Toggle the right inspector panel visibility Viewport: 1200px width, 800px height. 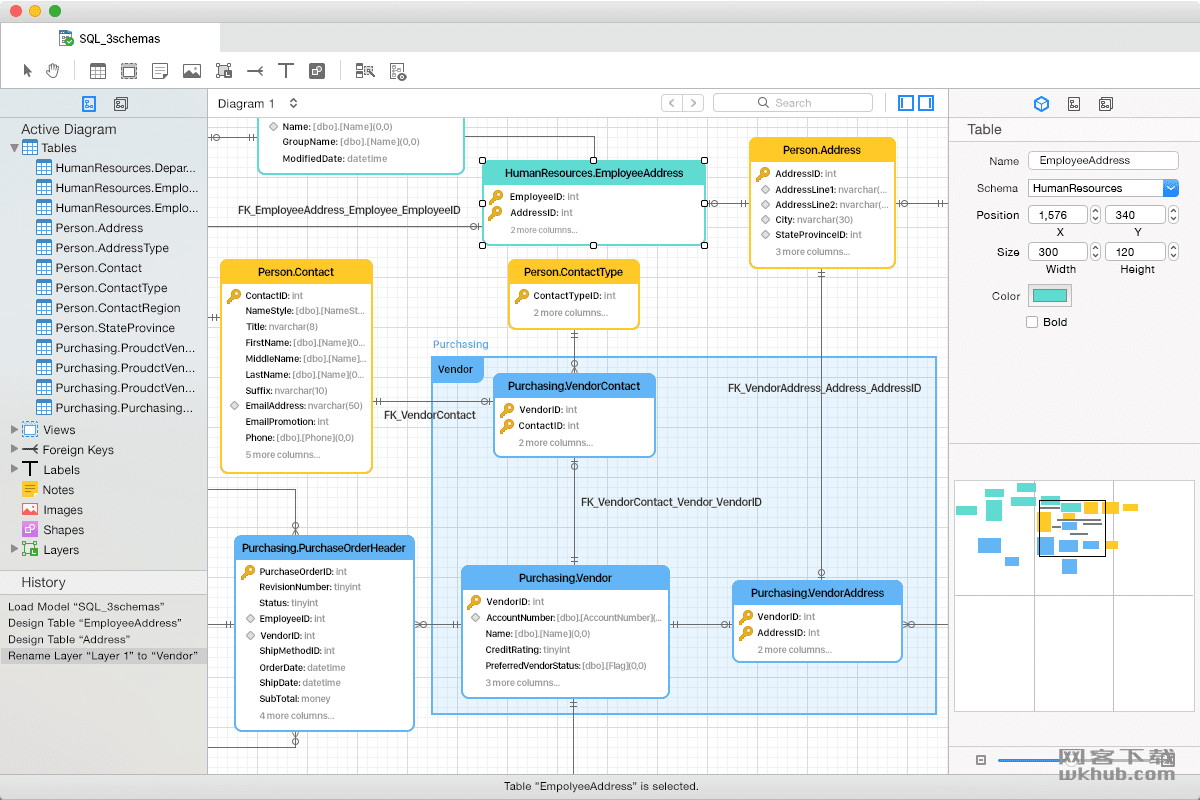(x=926, y=103)
